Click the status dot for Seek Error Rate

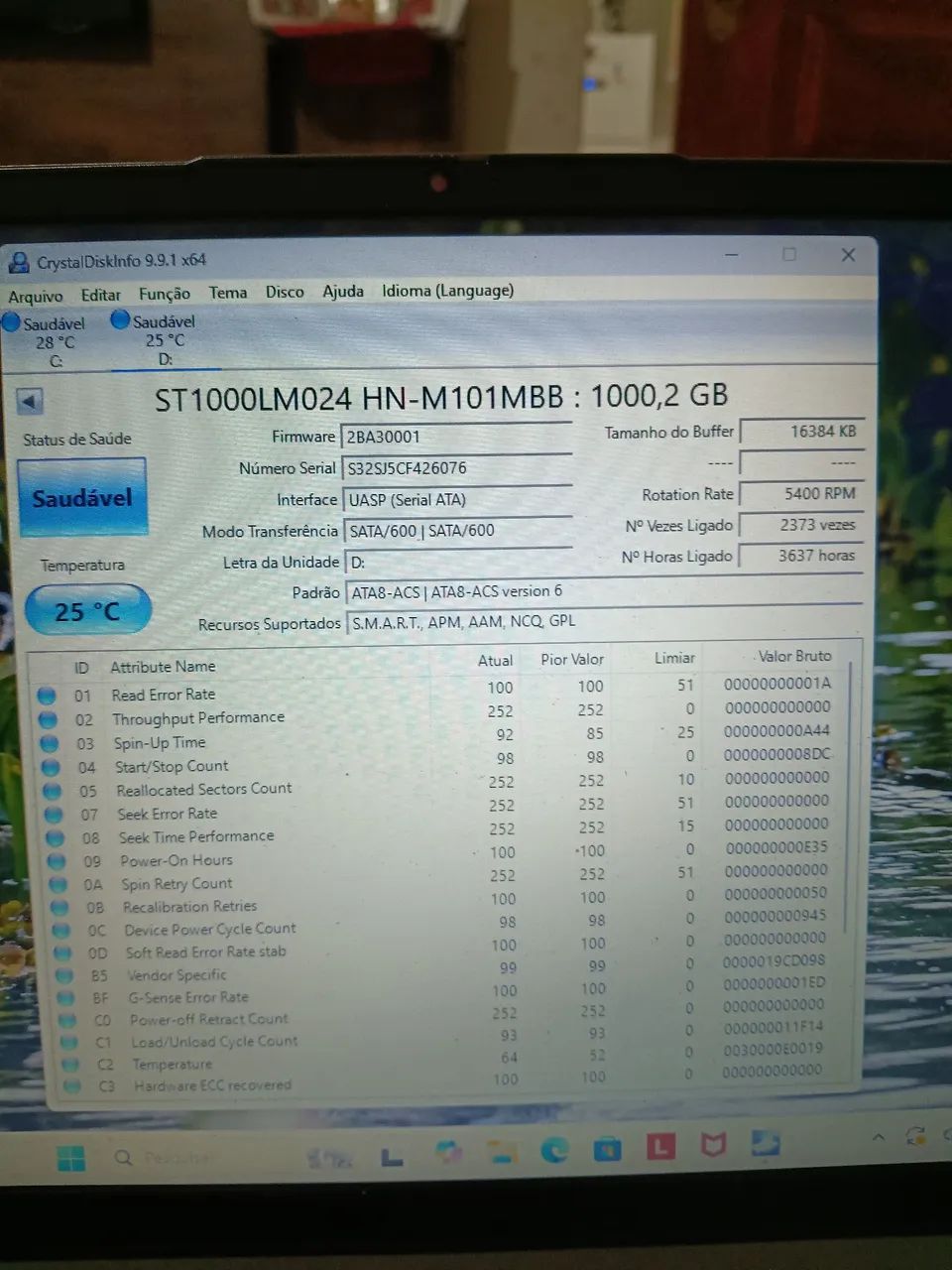point(55,815)
